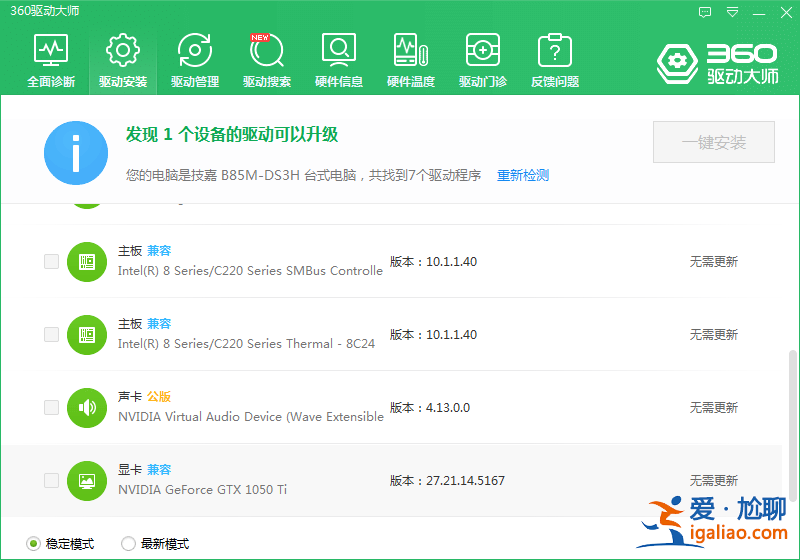Click 兼容 tag on the Thermal 8C24 row
Screen dimensions: 800x560
click(159, 324)
